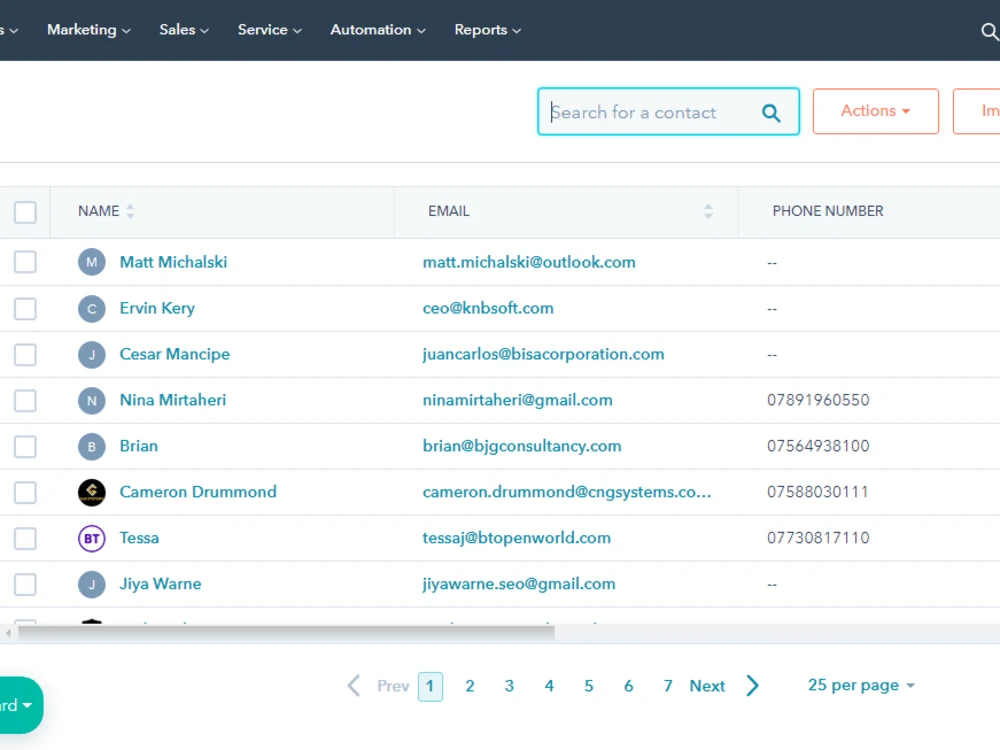Focus the Search for a contact field
Screen dimensions: 1000x750
(668, 112)
